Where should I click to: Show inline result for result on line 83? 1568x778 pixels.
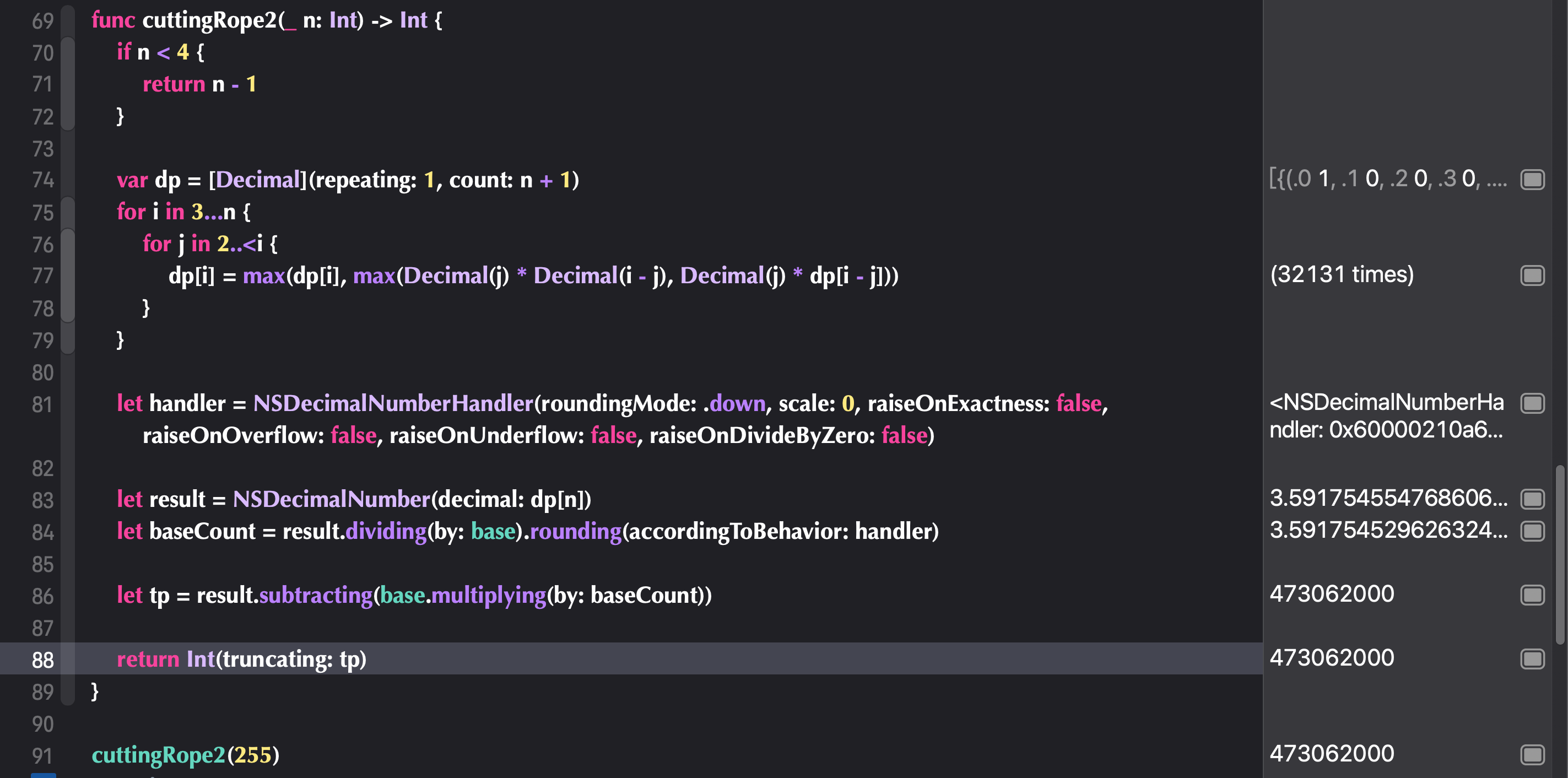(1532, 499)
